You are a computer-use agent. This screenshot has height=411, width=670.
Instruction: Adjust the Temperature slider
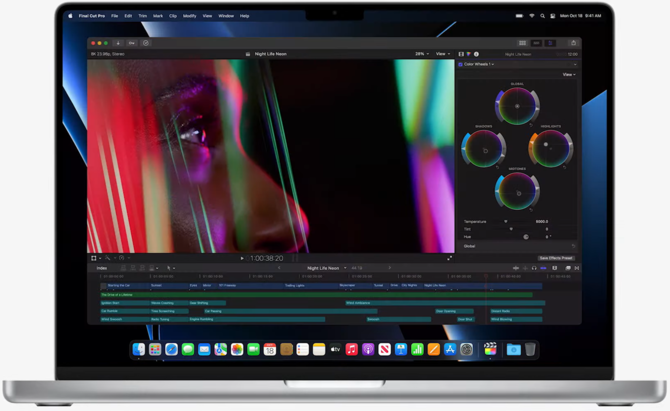(506, 222)
